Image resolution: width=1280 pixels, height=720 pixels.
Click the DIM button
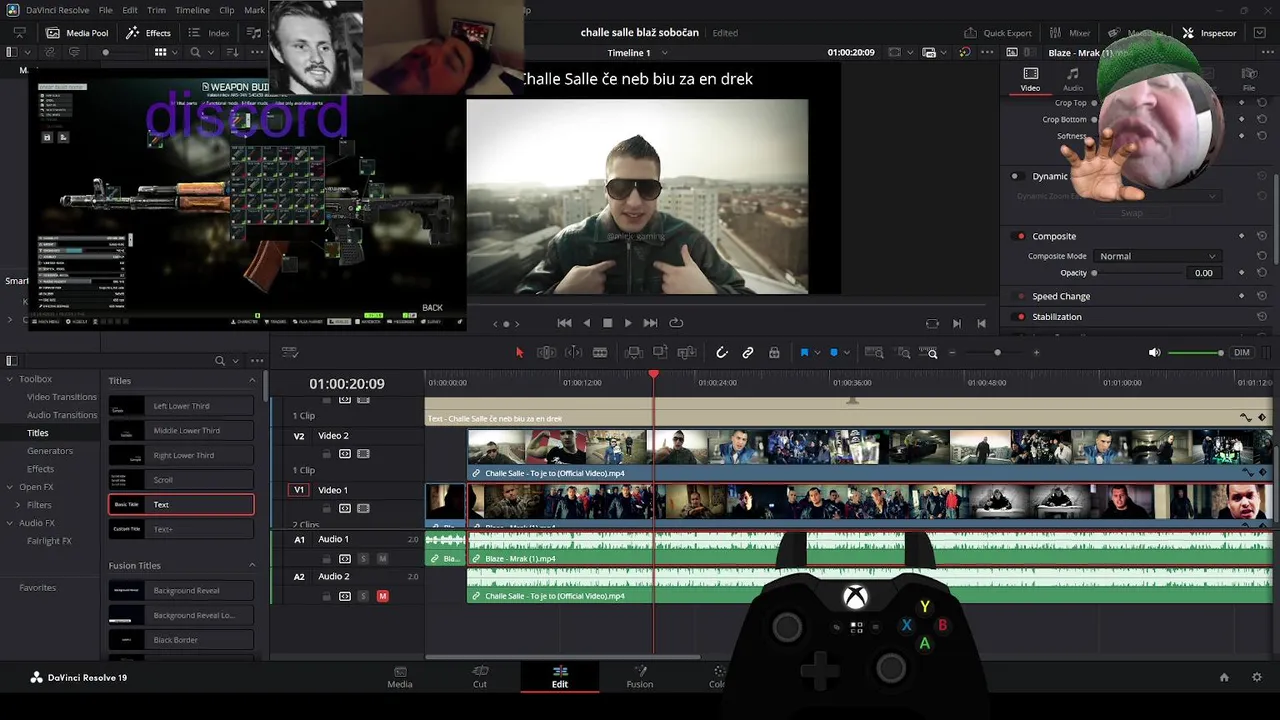tap(1241, 353)
